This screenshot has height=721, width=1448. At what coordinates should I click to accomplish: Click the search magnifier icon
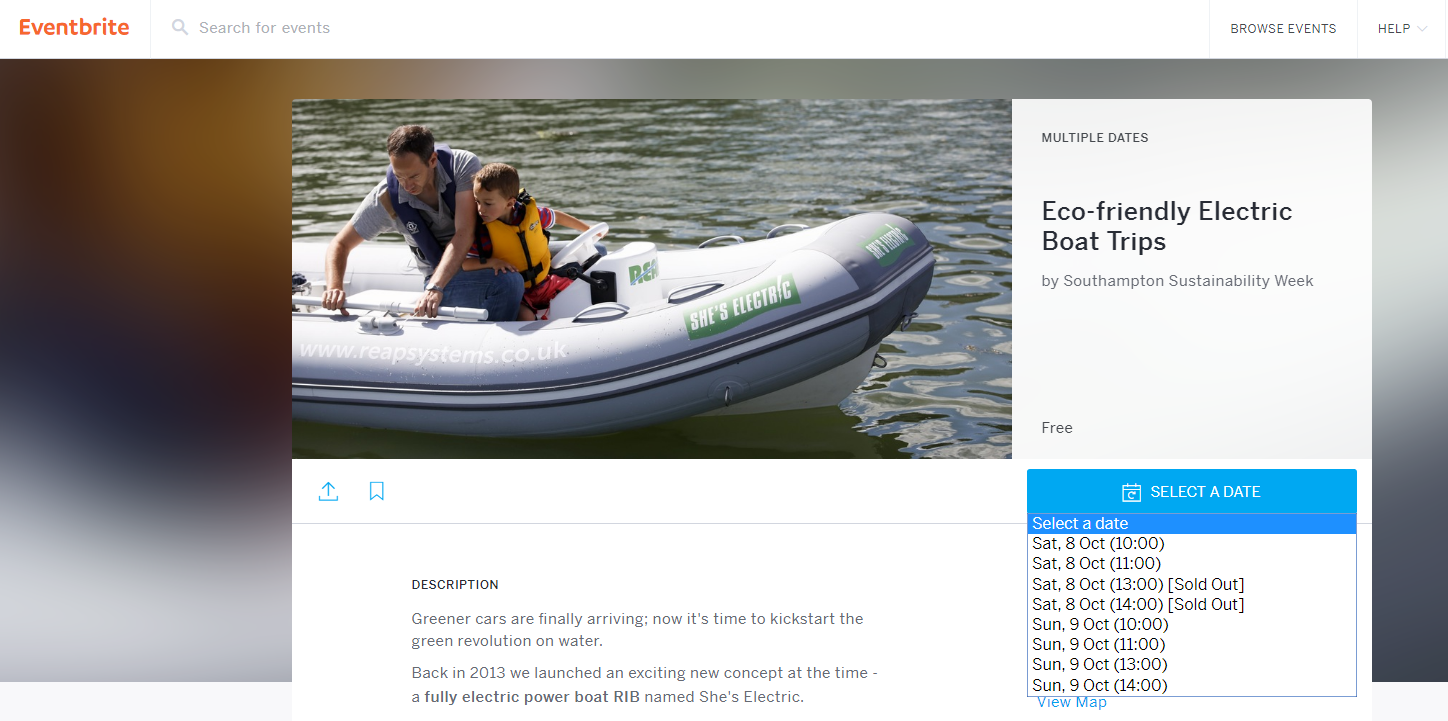180,28
